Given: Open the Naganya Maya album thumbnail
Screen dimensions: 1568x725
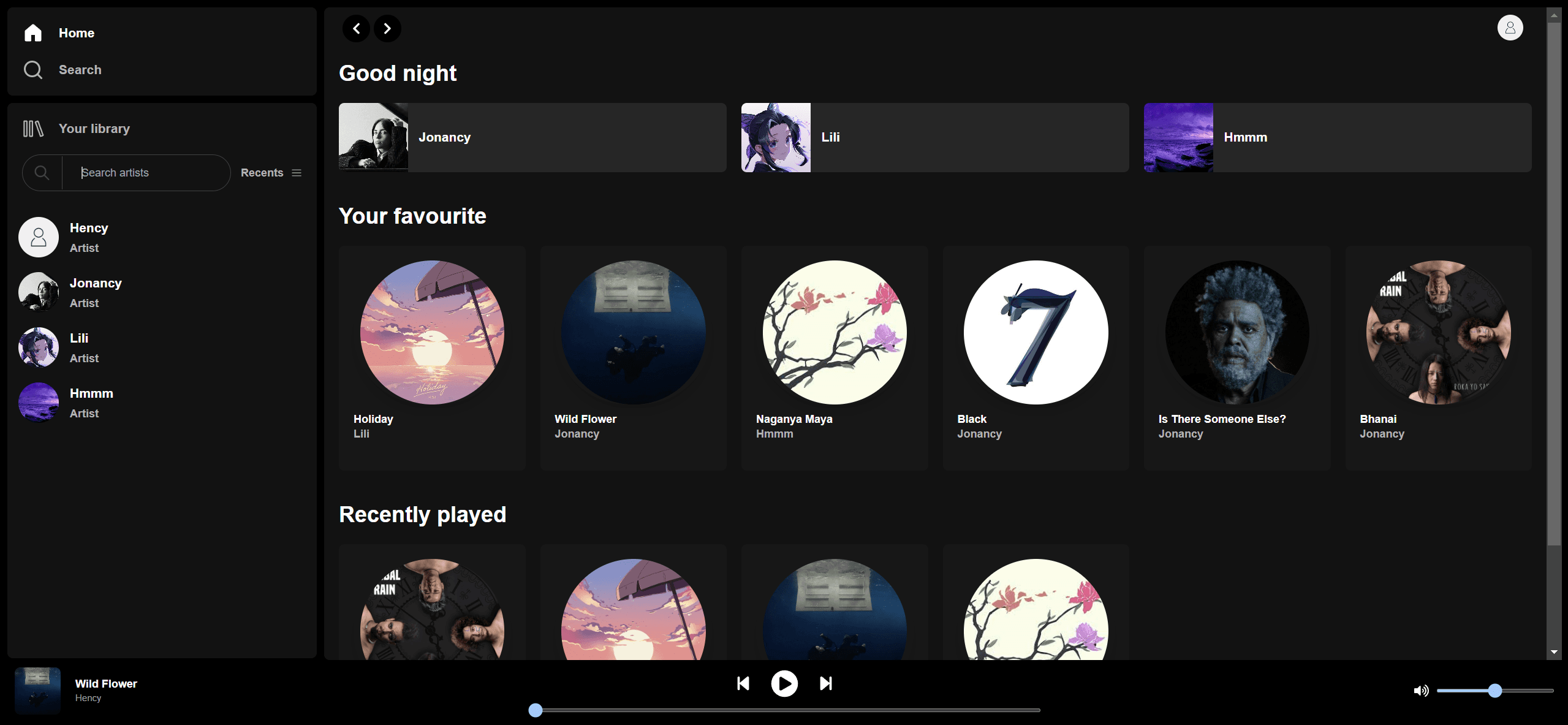Looking at the screenshot, I should pyautogui.click(x=834, y=332).
